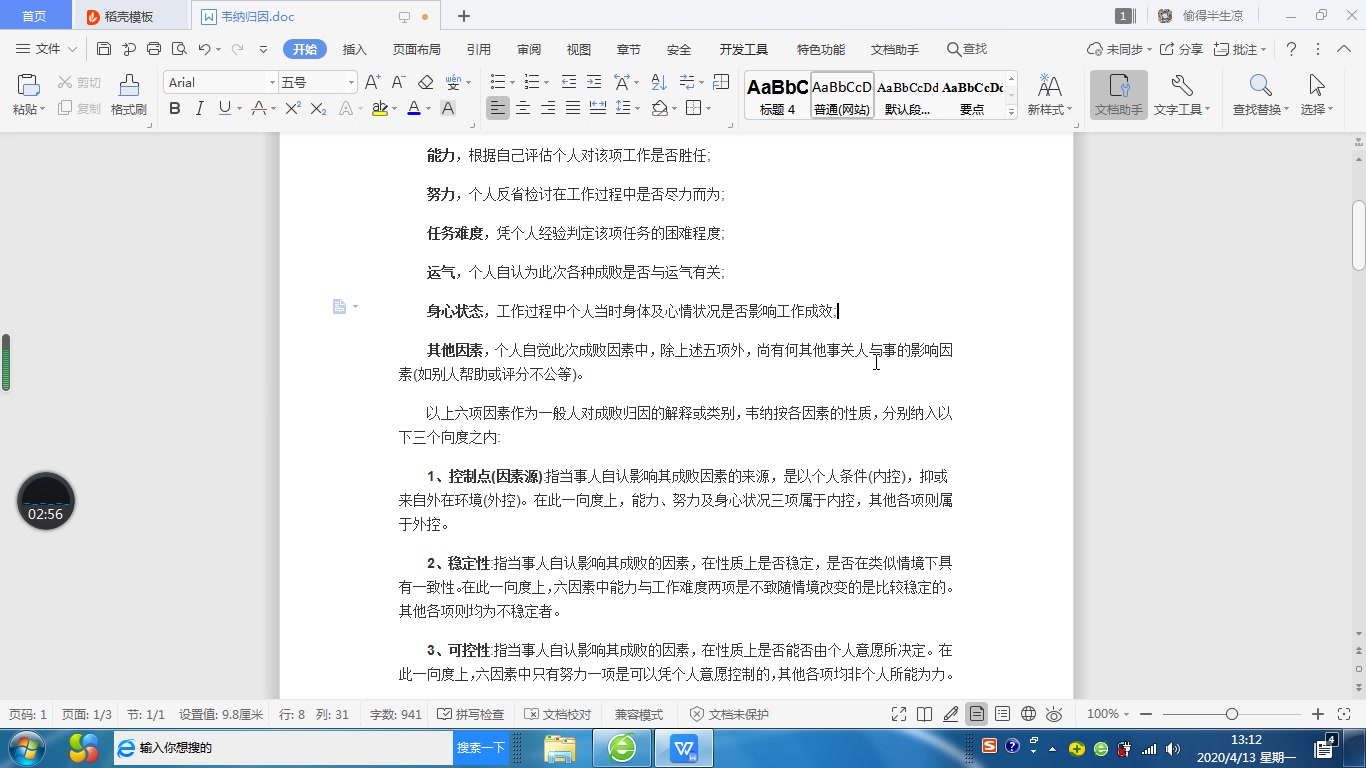
Task: Open 查找替换 dropdown
Action: (x=1261, y=109)
